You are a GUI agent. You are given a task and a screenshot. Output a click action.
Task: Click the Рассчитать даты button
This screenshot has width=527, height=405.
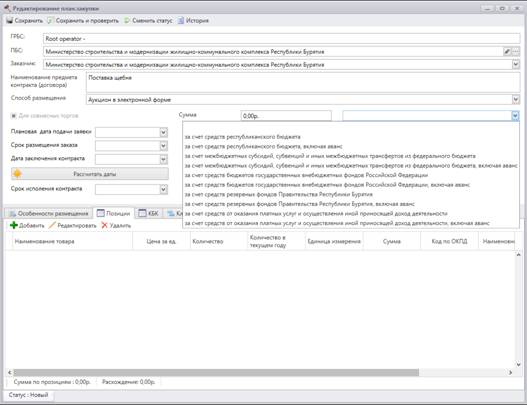[90, 174]
